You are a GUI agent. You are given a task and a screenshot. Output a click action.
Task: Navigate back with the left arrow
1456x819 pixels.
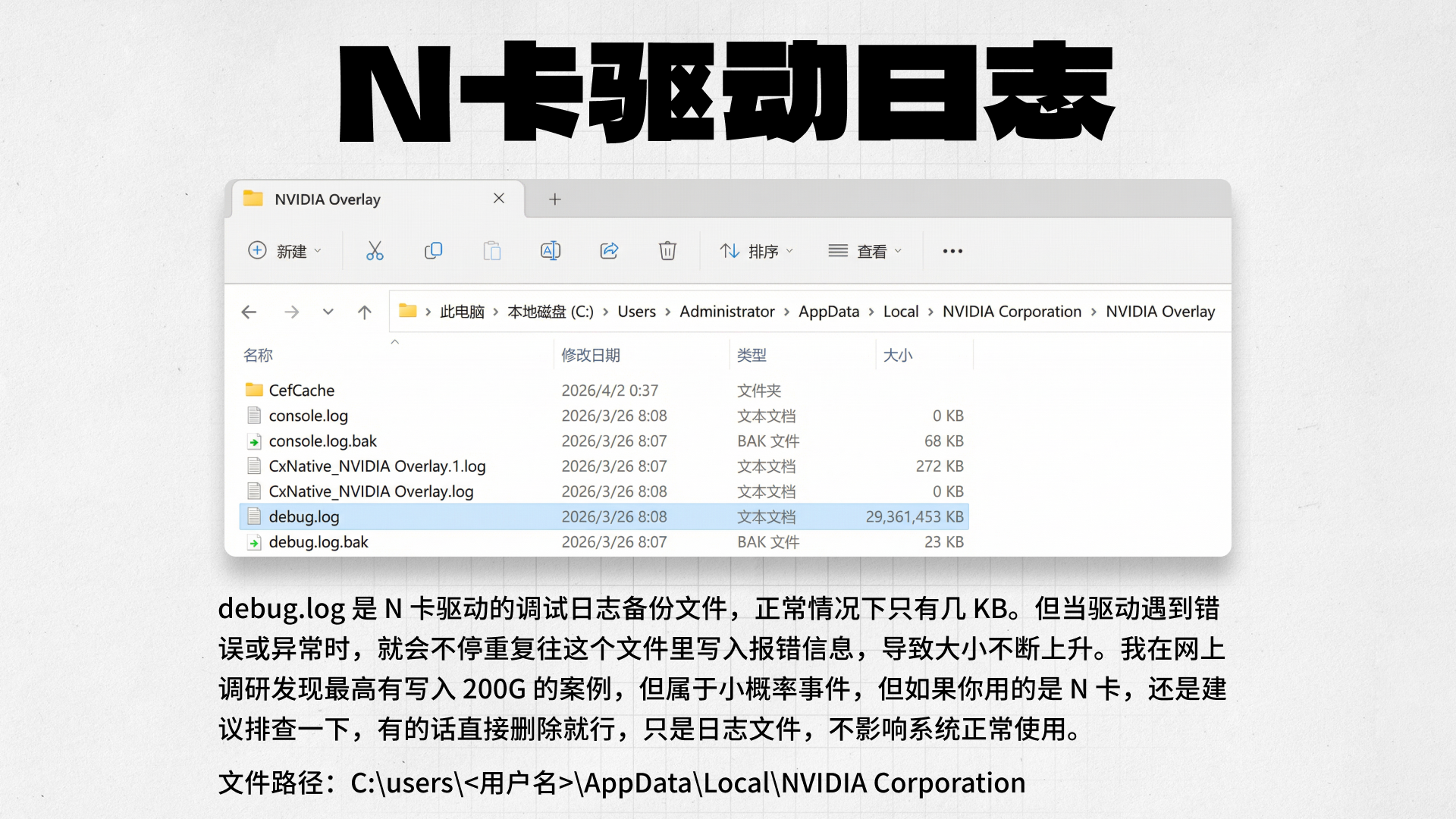pyautogui.click(x=249, y=312)
